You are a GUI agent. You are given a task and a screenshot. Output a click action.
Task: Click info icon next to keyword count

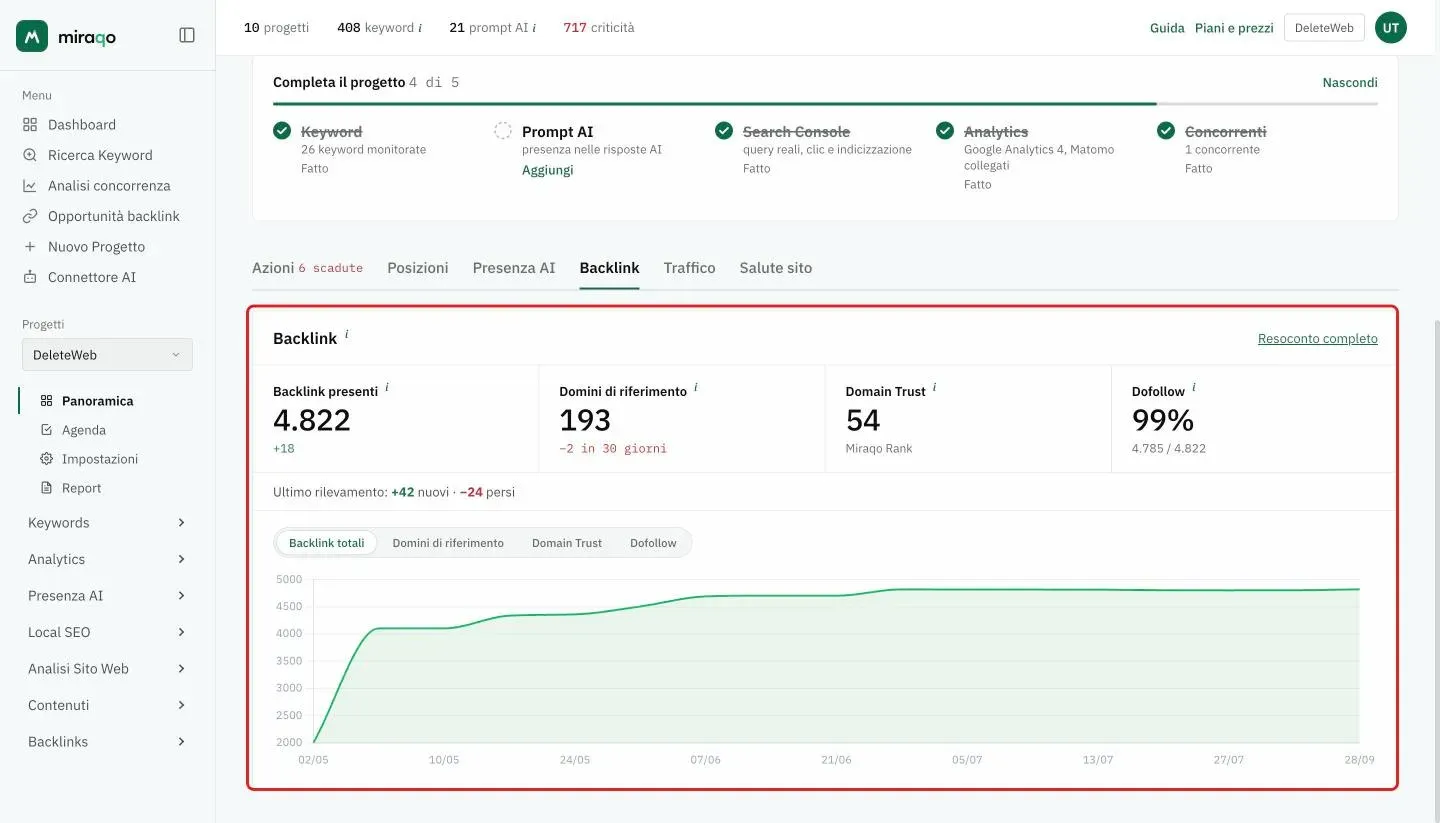pyautogui.click(x=420, y=28)
